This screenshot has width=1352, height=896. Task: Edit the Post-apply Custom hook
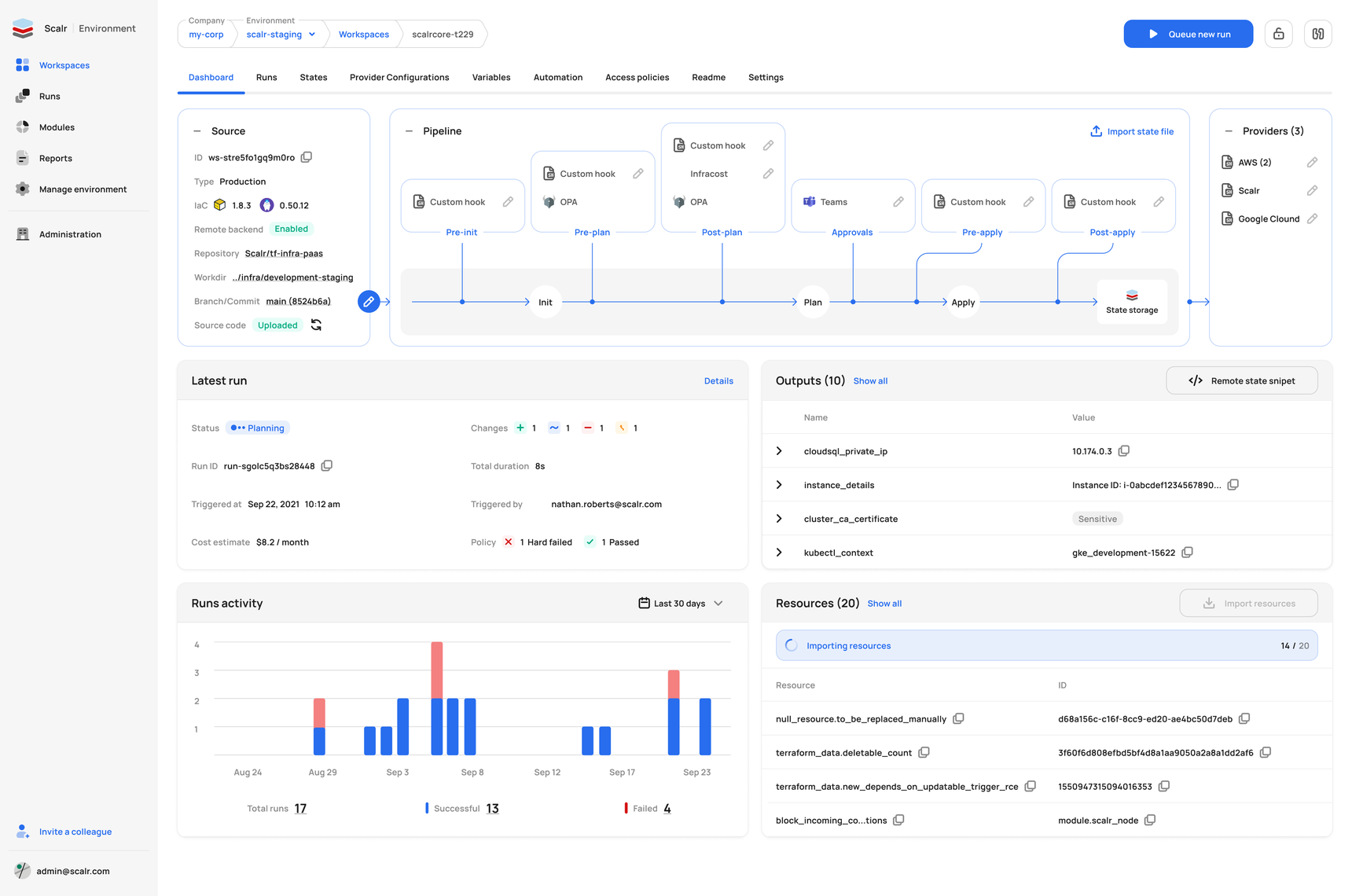[1159, 202]
